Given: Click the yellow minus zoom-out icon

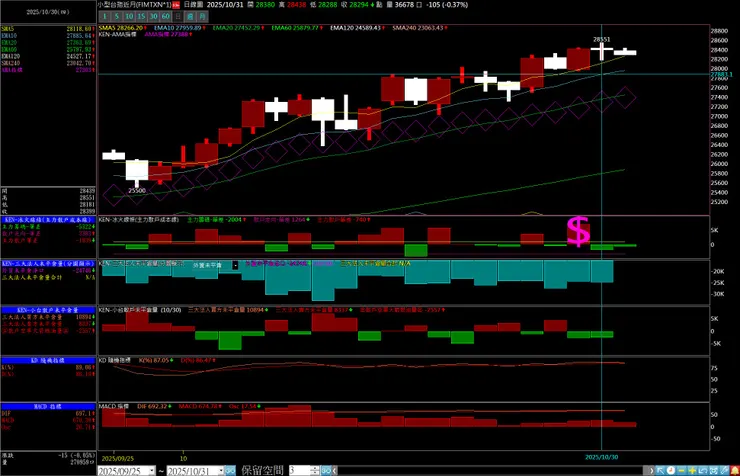Looking at the screenshot, I should click(681, 470).
